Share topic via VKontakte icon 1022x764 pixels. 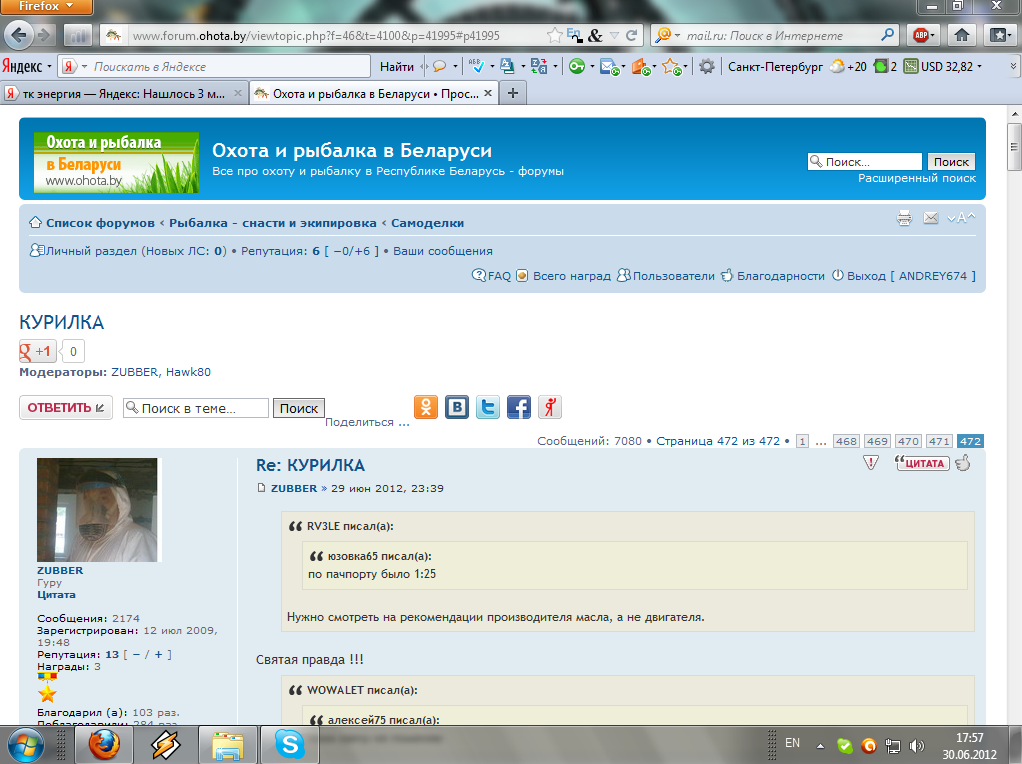point(457,407)
